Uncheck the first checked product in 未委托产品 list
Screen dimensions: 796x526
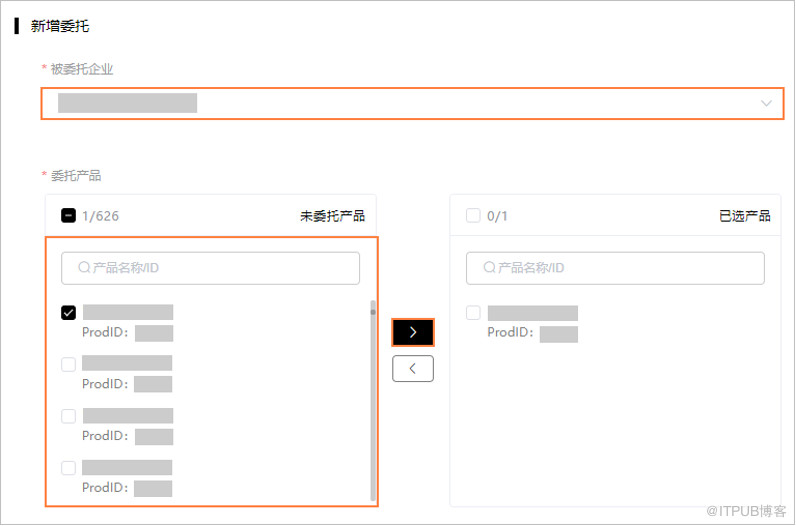(x=69, y=313)
